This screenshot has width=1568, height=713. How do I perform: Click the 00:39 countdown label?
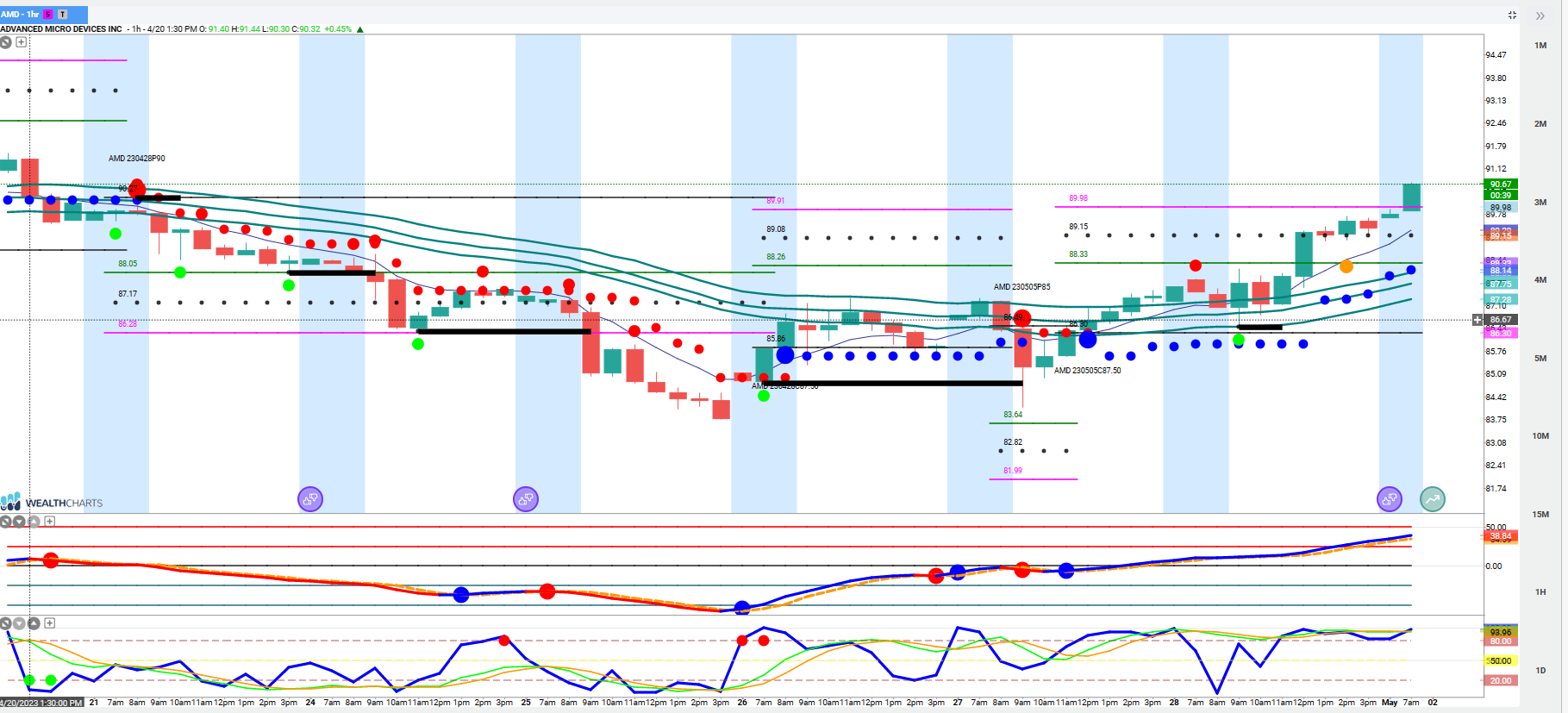pyautogui.click(x=1501, y=196)
